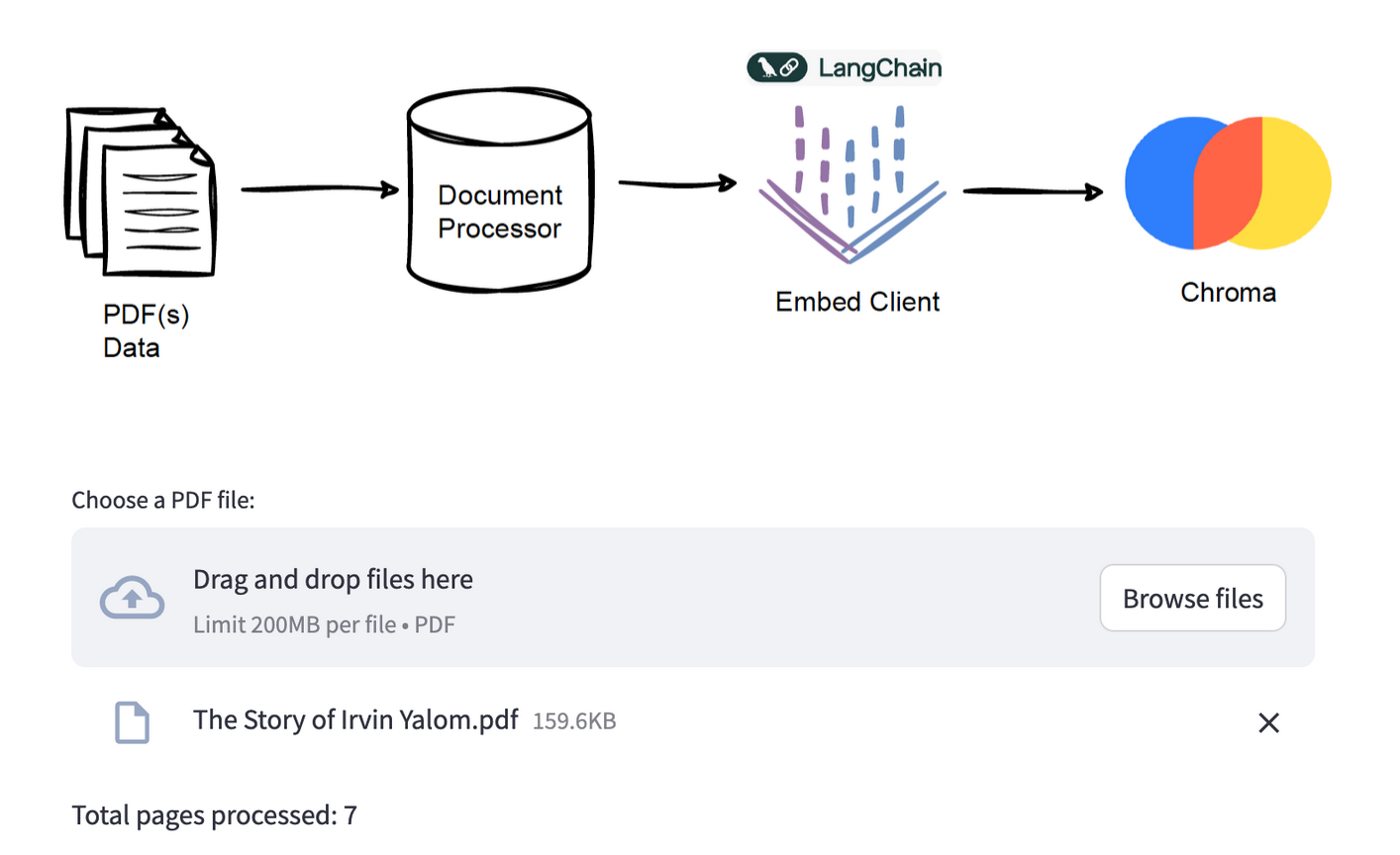Click arrow from PDFs to Document Processor
This screenshot has height=855, width=1400.
319,189
